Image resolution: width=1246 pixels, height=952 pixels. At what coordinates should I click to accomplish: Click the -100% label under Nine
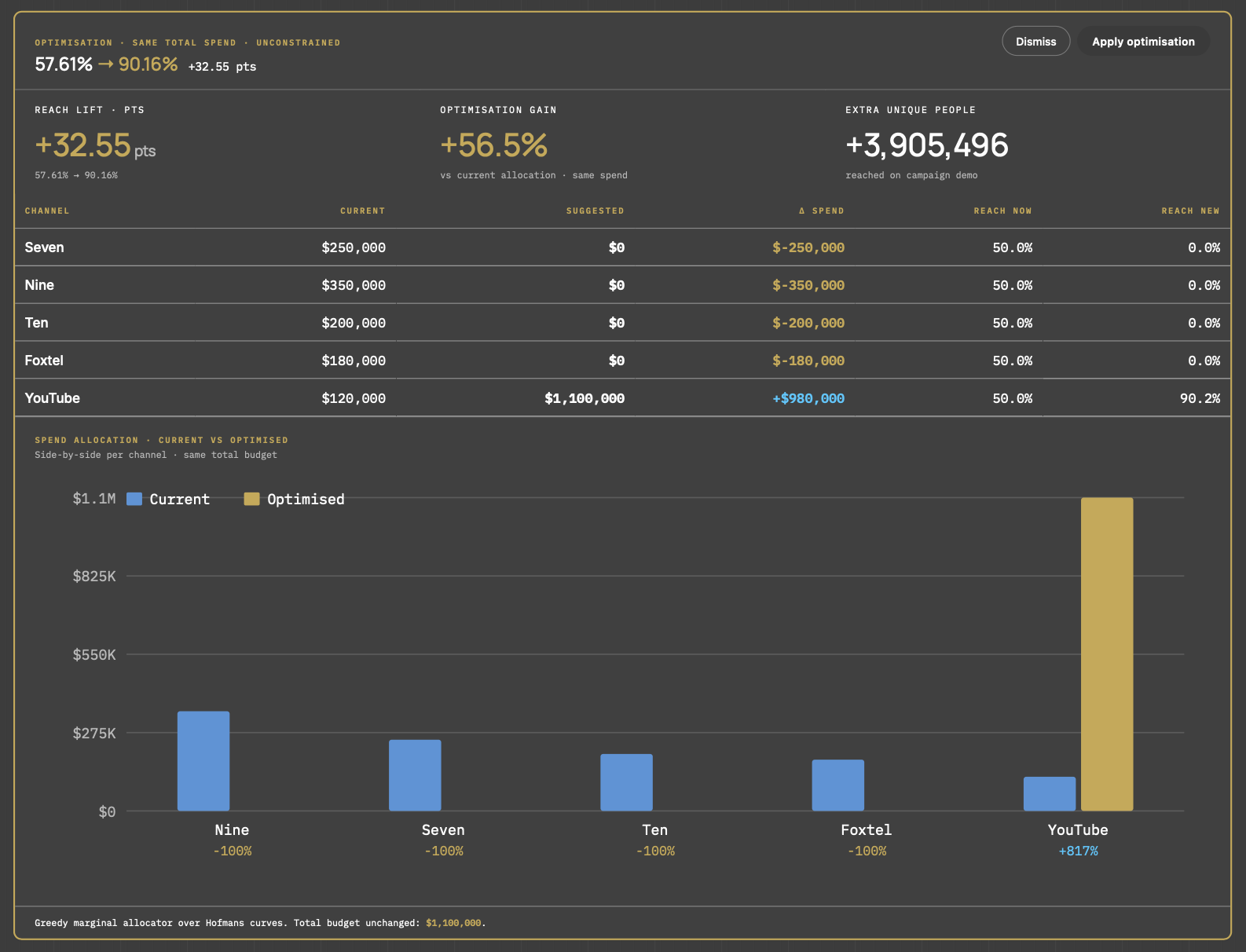tap(232, 851)
